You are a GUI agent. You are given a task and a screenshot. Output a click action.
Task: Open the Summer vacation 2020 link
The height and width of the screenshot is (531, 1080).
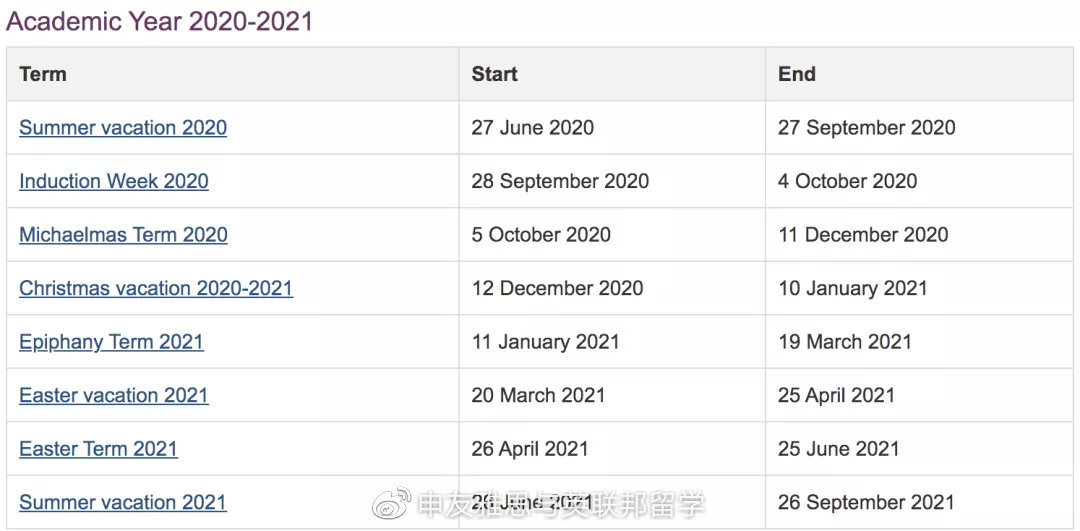click(123, 128)
